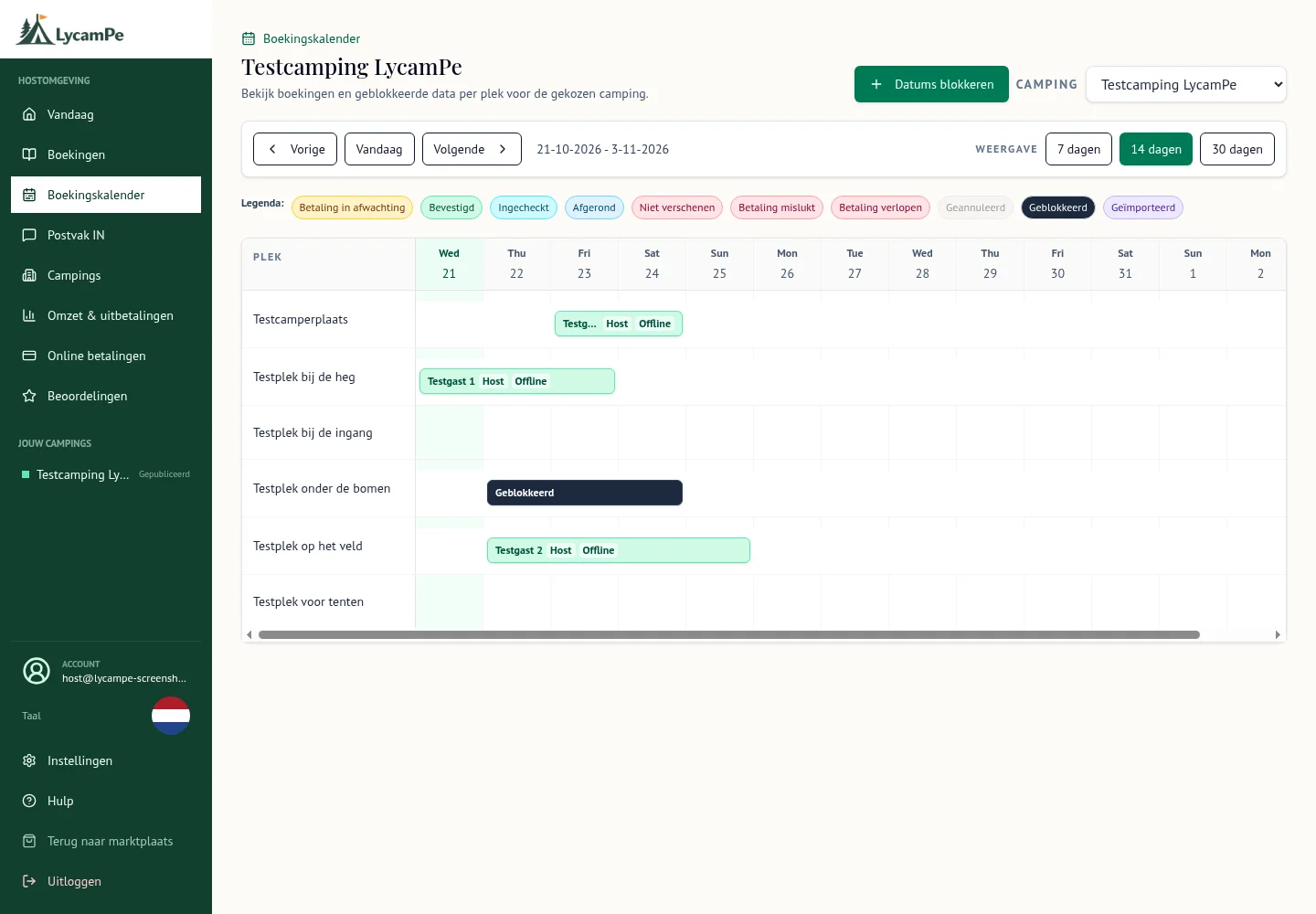Click the account avatar icon

(x=37, y=671)
